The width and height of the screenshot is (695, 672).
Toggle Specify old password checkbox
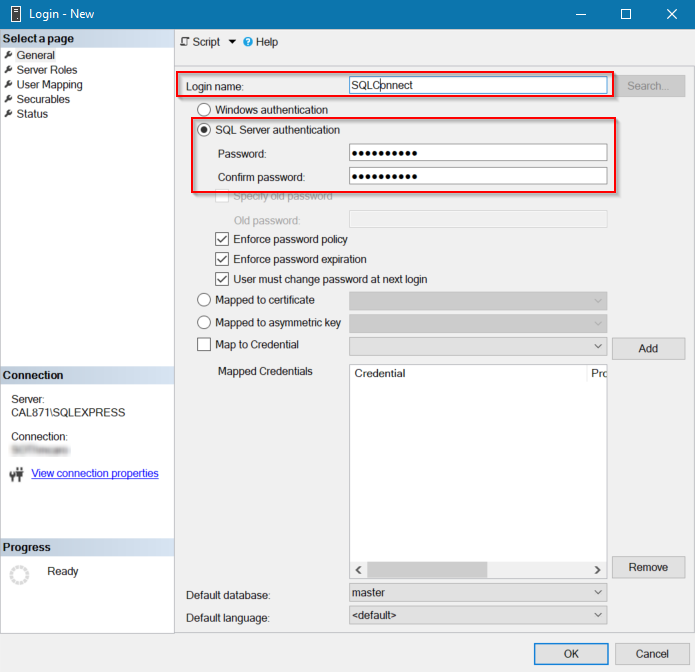222,196
